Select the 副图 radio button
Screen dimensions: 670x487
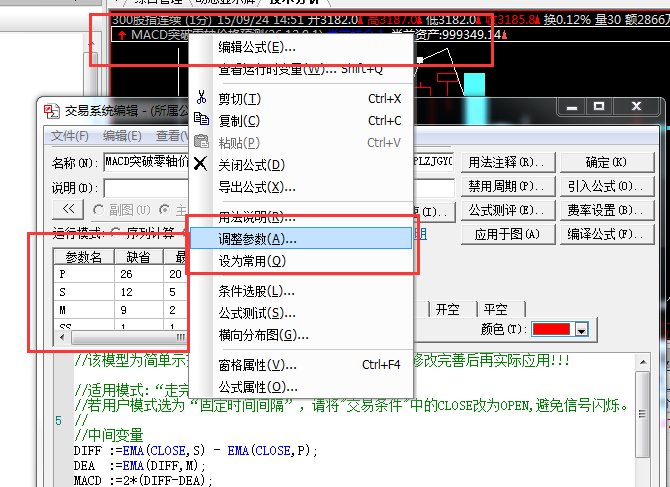pyautogui.click(x=99, y=210)
